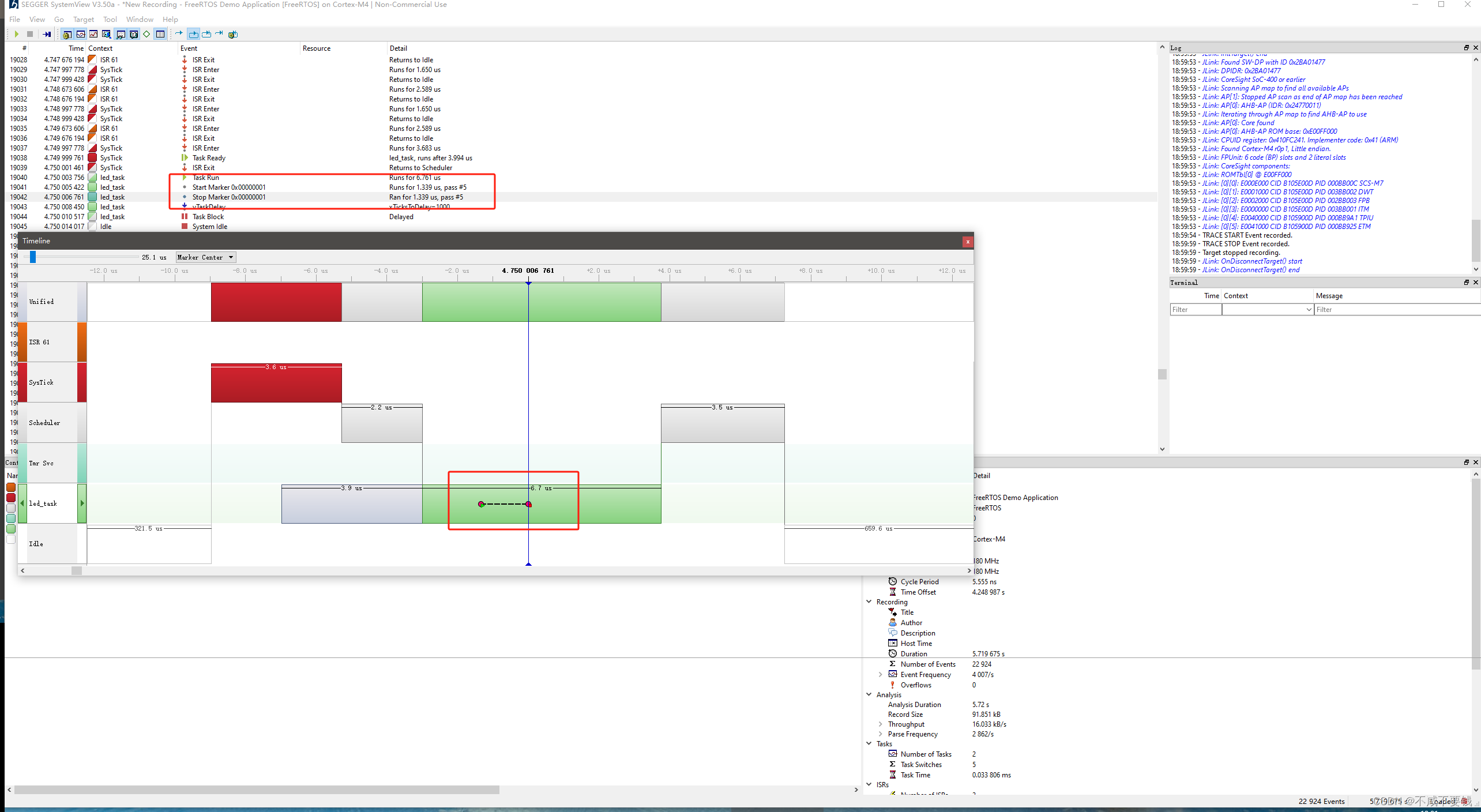Collapse the Recording section

pos(869,602)
